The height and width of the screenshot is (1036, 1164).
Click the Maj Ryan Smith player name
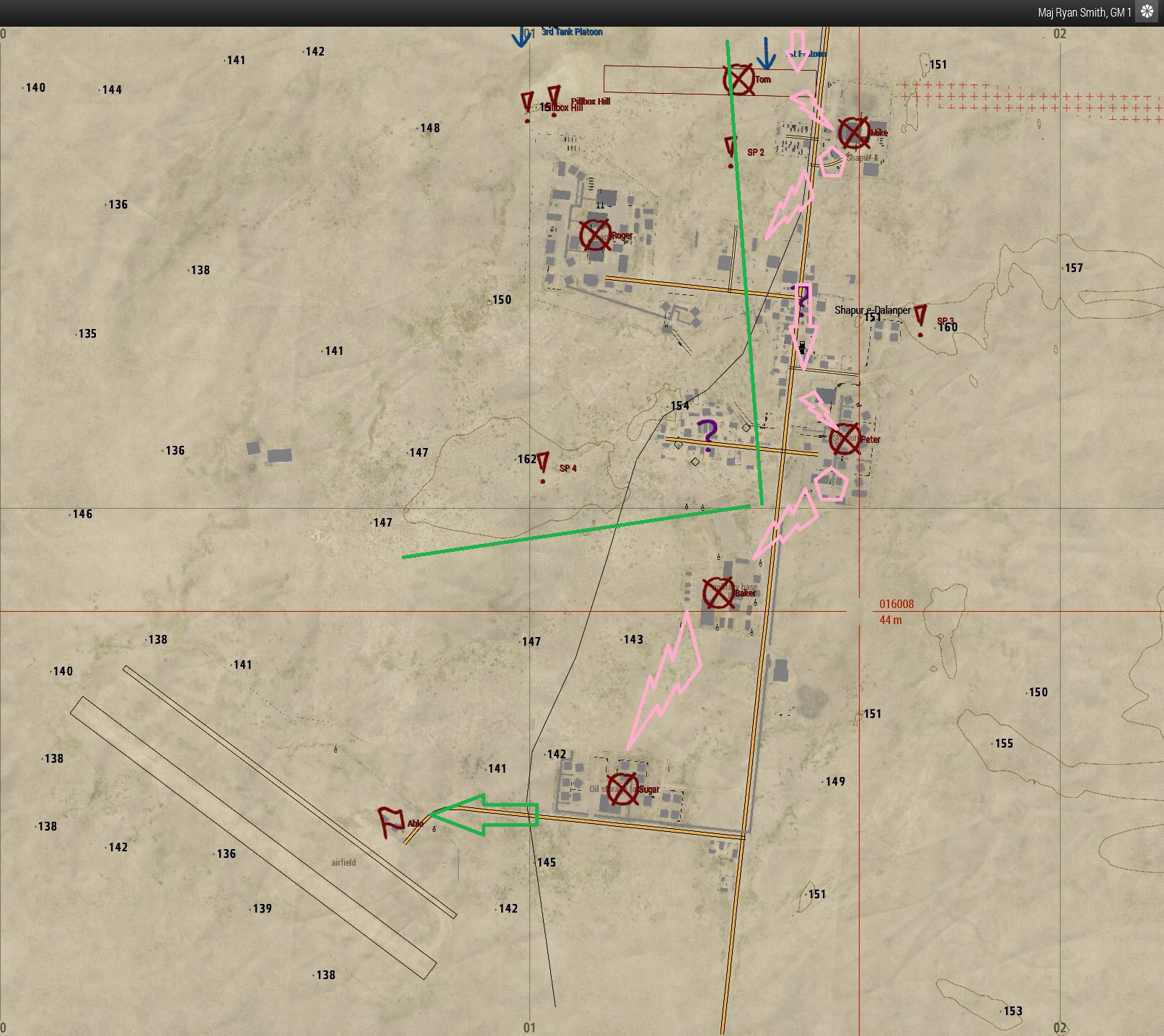(1084, 12)
